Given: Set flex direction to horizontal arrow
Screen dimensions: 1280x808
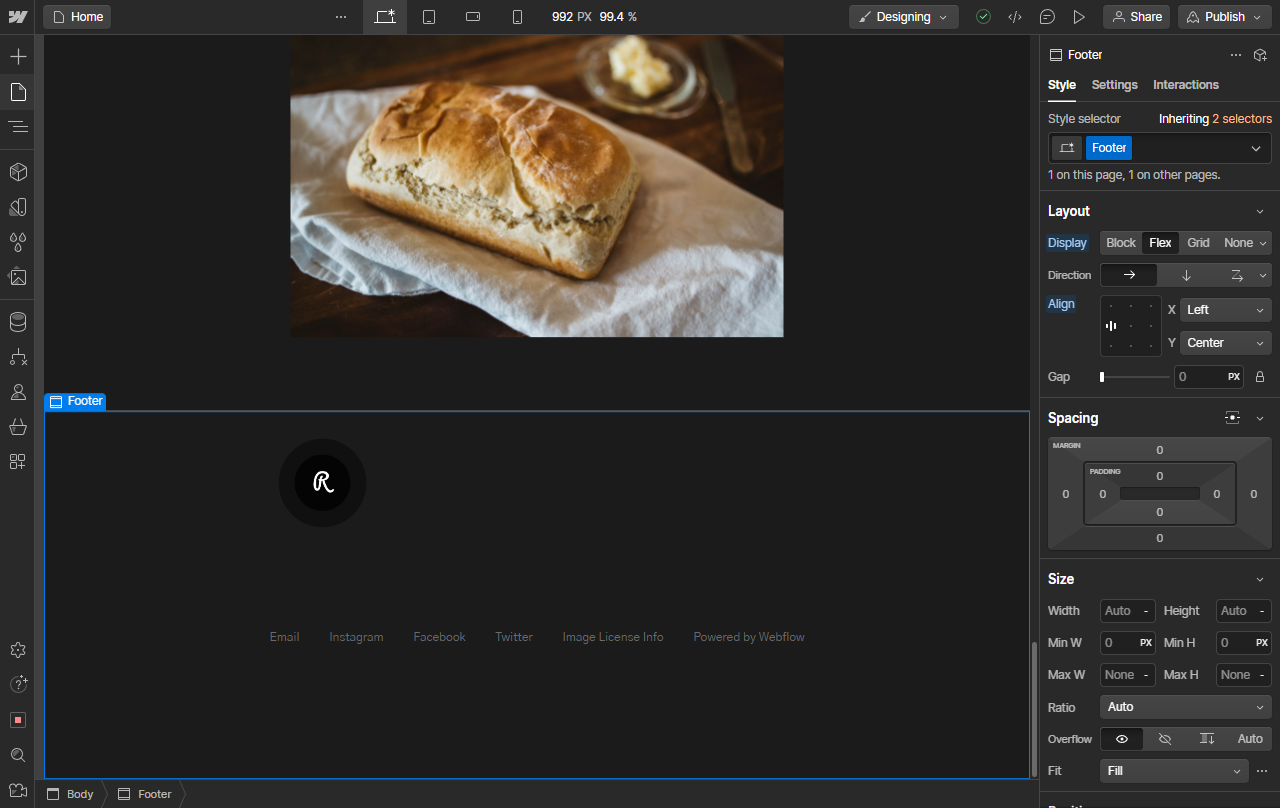Looking at the screenshot, I should pos(1129,275).
